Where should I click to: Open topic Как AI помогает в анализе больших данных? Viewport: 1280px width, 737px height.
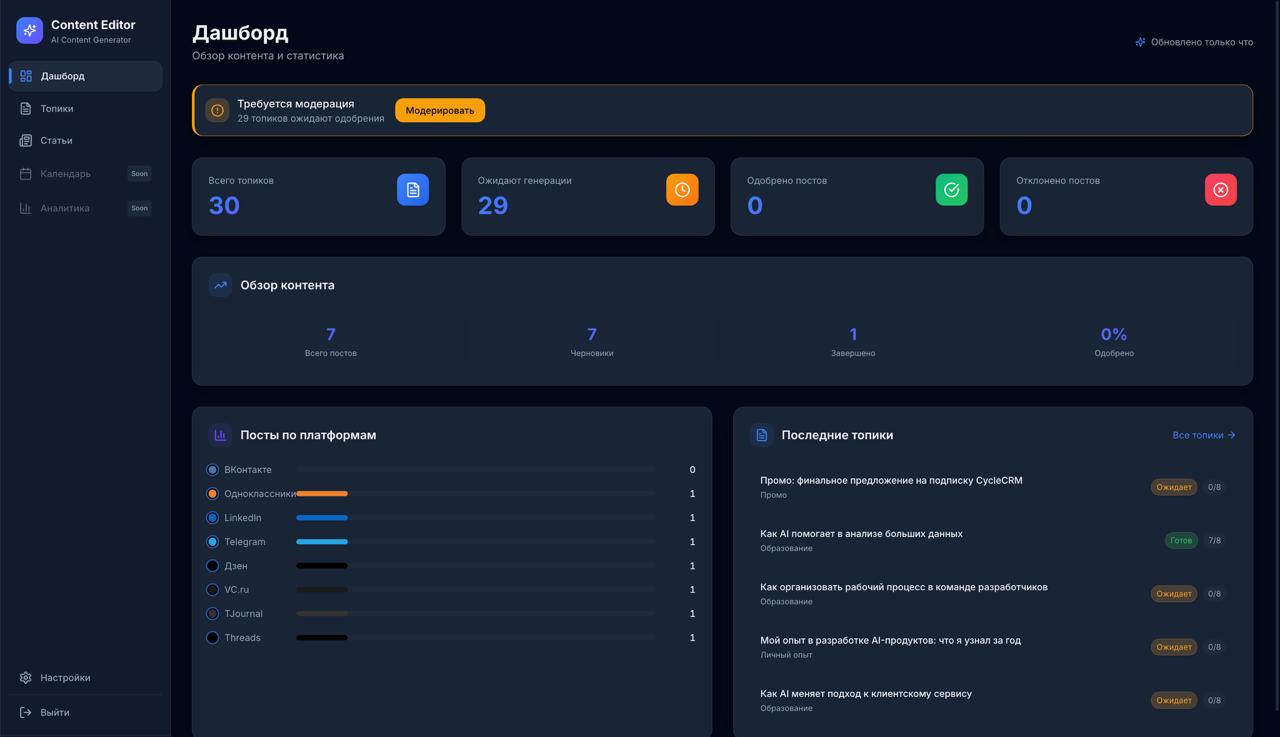click(x=861, y=534)
